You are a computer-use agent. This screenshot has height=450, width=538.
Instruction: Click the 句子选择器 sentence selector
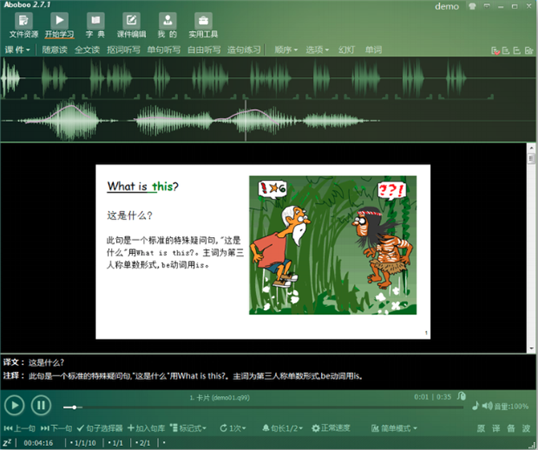100,428
